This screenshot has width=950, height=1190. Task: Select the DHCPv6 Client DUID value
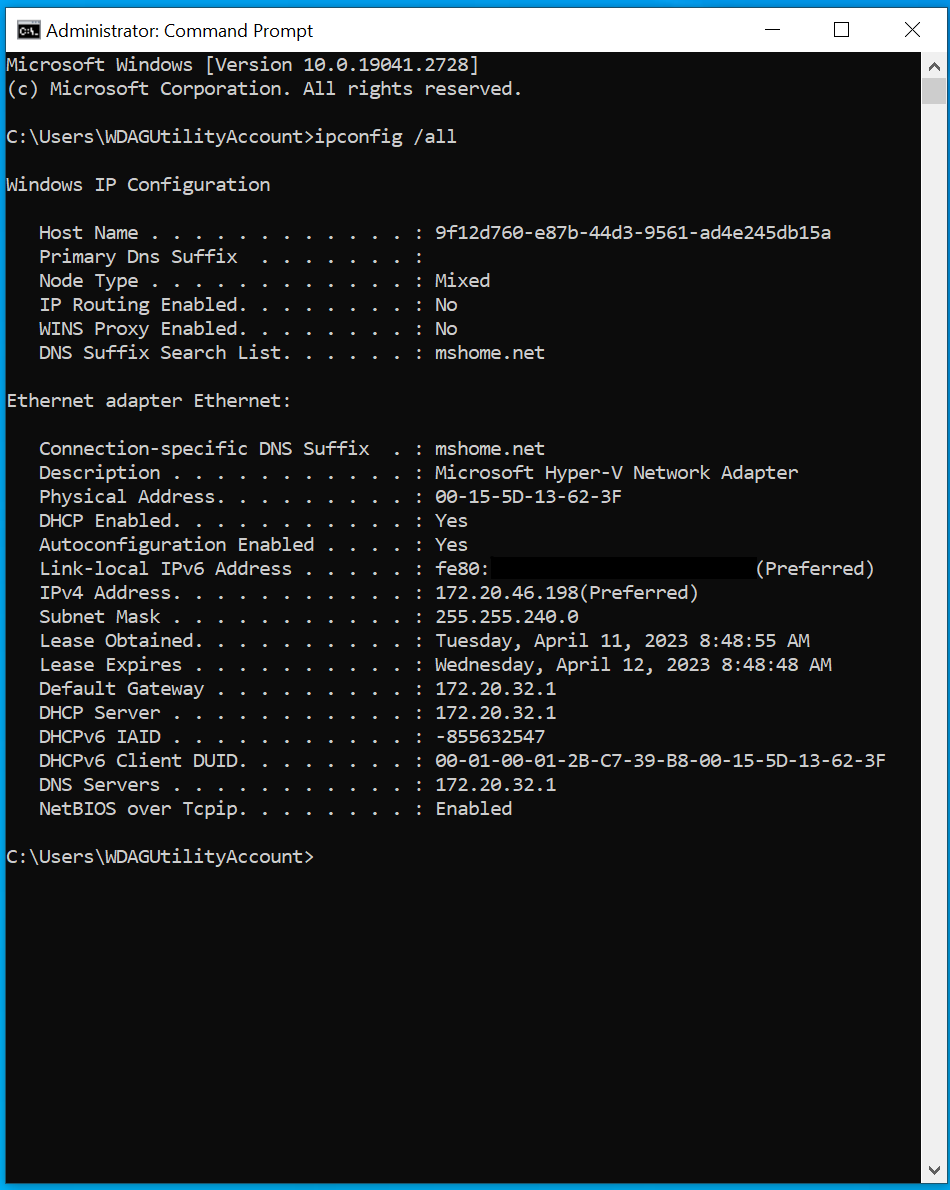click(x=660, y=760)
